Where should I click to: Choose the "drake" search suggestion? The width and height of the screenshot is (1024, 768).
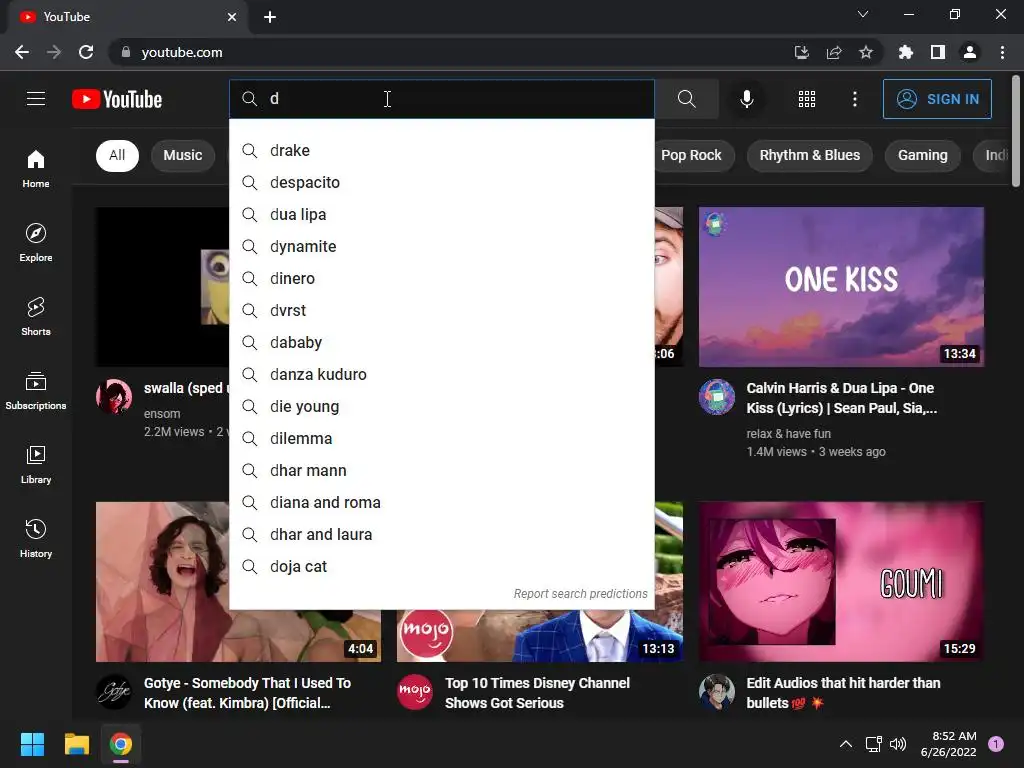442,150
